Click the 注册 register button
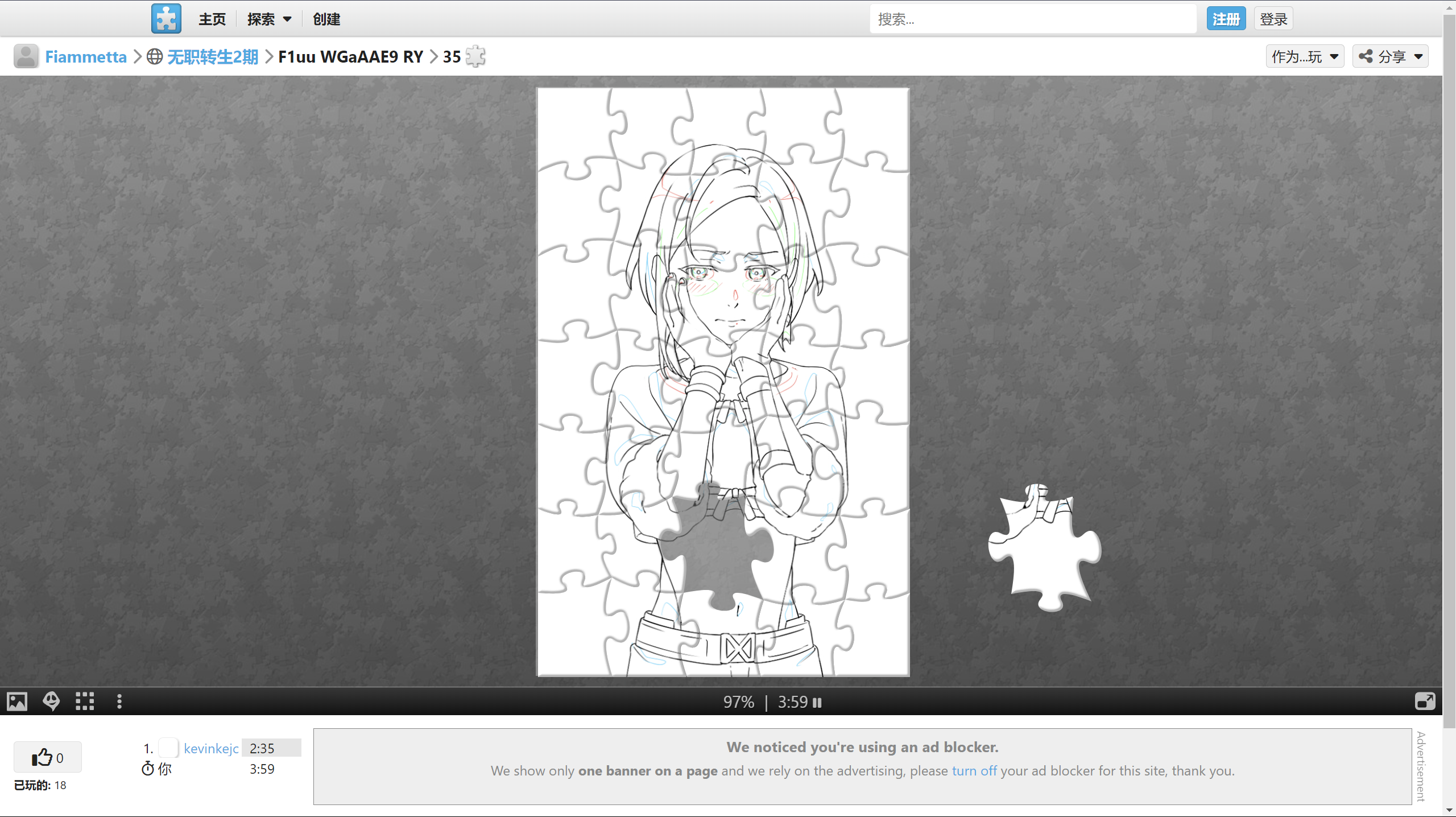Screen dimensions: 1456x817 click(x=1226, y=19)
